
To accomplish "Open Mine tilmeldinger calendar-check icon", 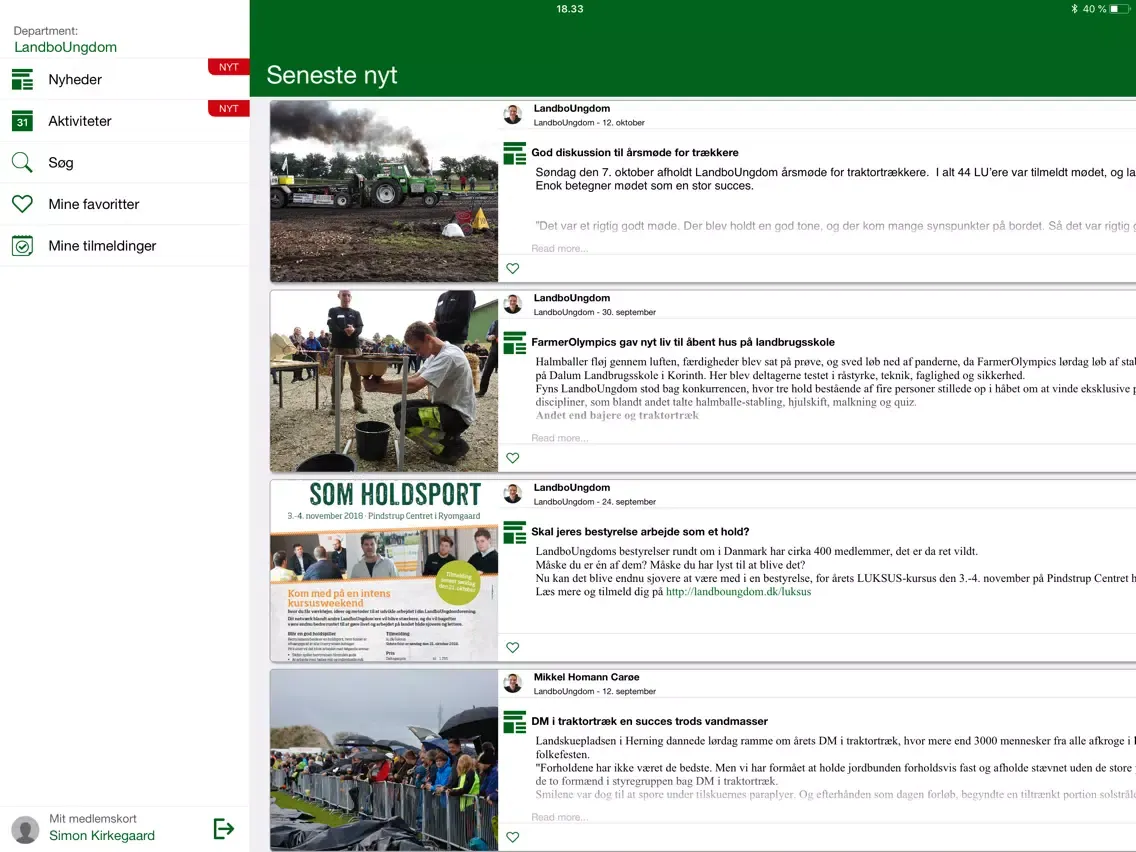I will [22, 246].
